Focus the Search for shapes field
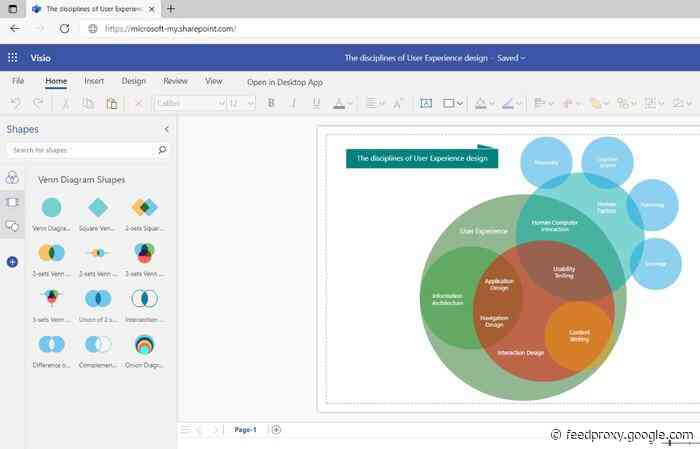This screenshot has width=700, height=449. [80, 150]
